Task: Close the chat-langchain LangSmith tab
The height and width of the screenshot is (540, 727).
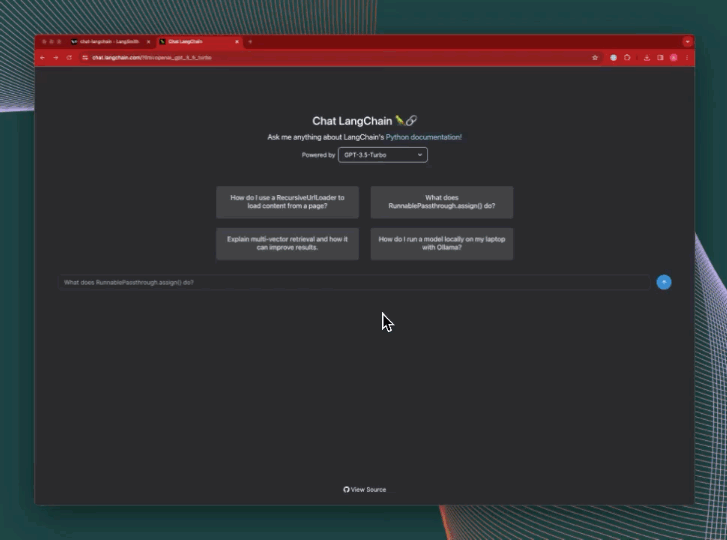Action: click(x=148, y=42)
